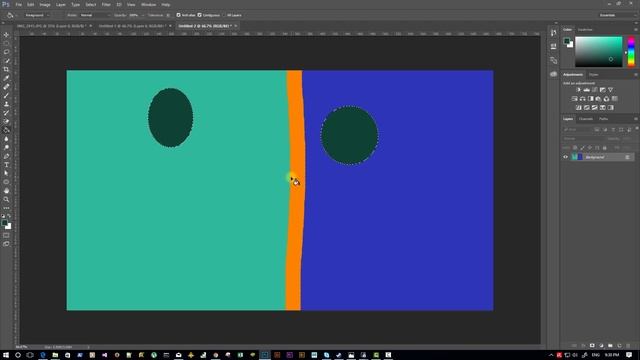Open the Layer menu
The width and height of the screenshot is (640, 360).
pyautogui.click(x=60, y=4)
